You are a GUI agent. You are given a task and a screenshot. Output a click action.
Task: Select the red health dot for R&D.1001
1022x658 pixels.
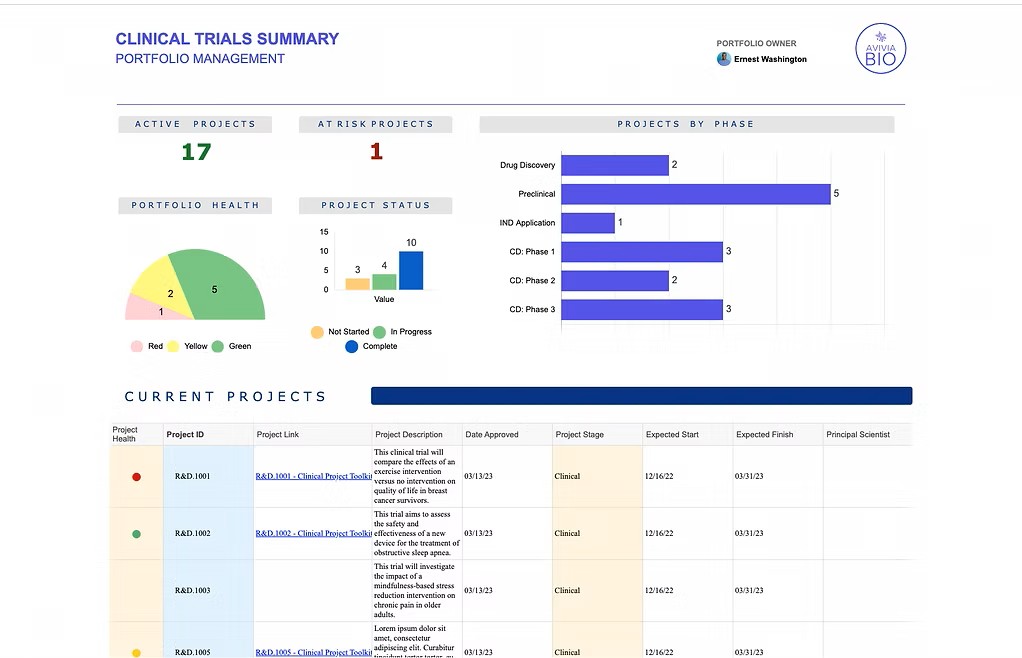coord(137,477)
